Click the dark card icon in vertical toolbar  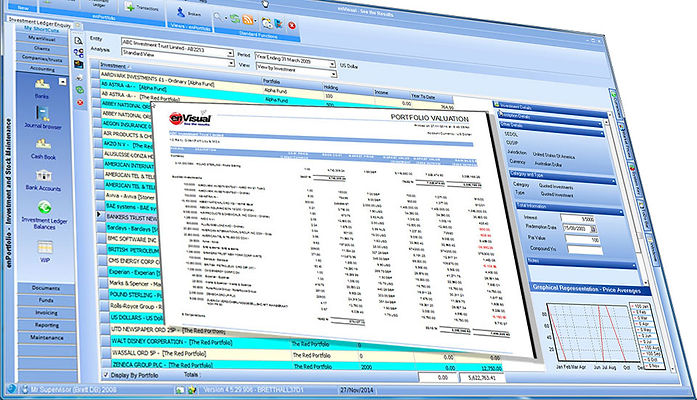point(79,65)
